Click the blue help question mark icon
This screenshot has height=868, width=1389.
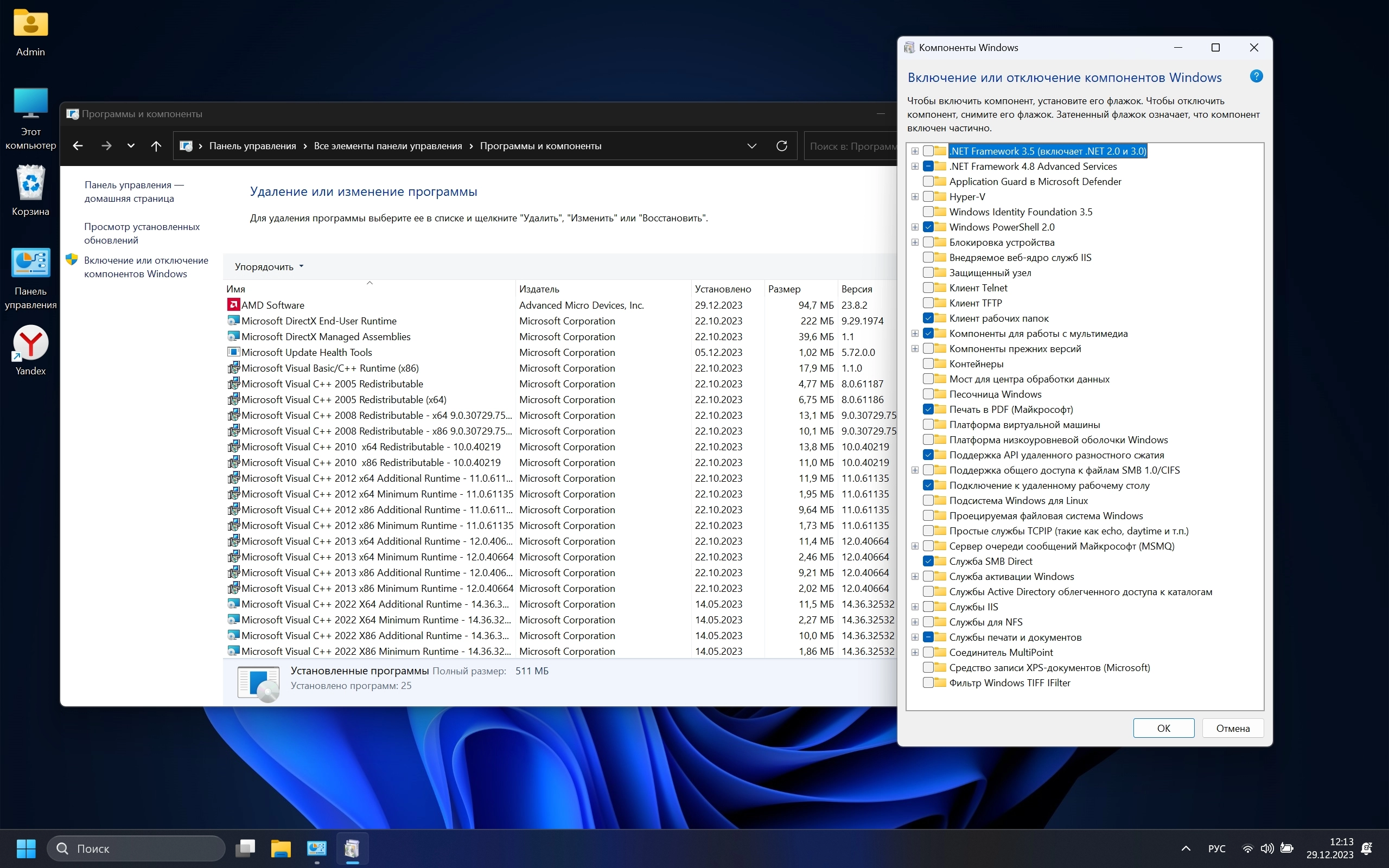click(x=1256, y=76)
